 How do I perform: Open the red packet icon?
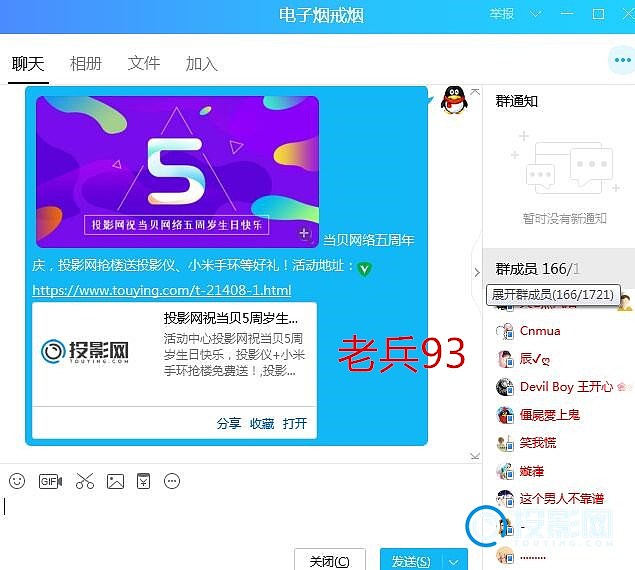click(143, 481)
